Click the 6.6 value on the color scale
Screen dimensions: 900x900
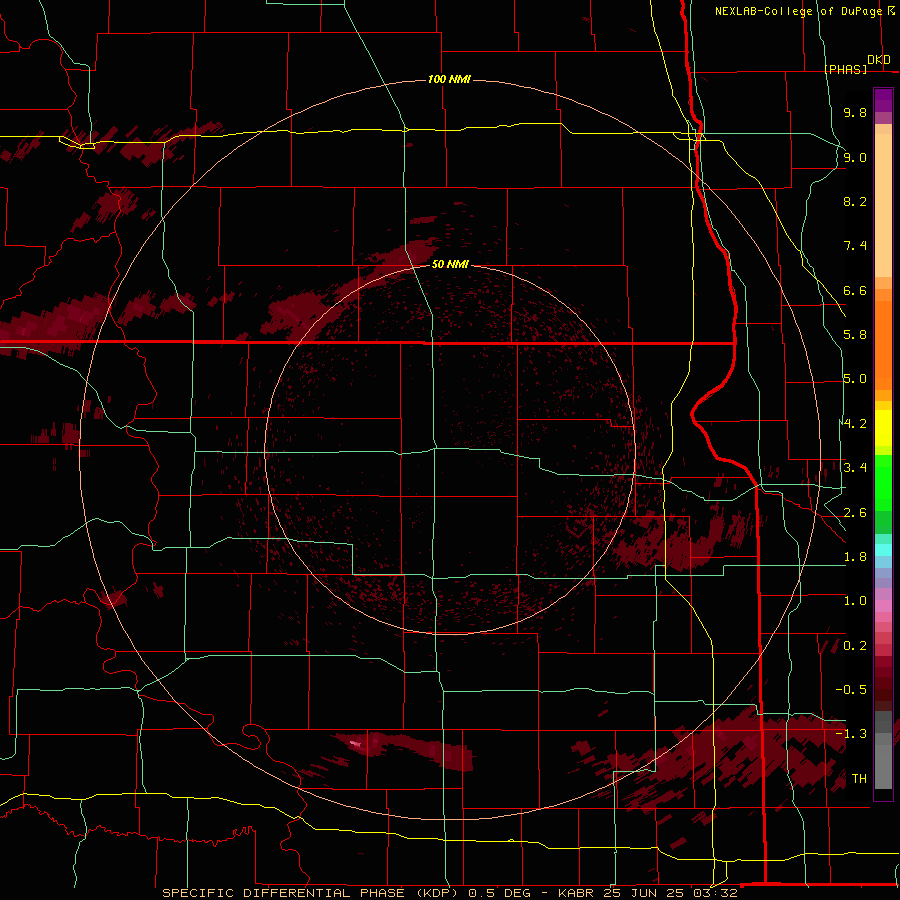point(855,290)
